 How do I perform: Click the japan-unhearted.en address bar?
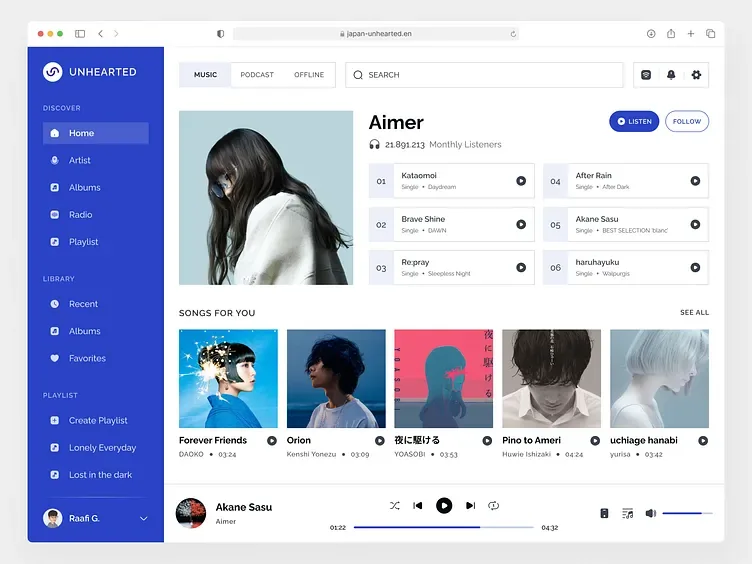pos(376,34)
